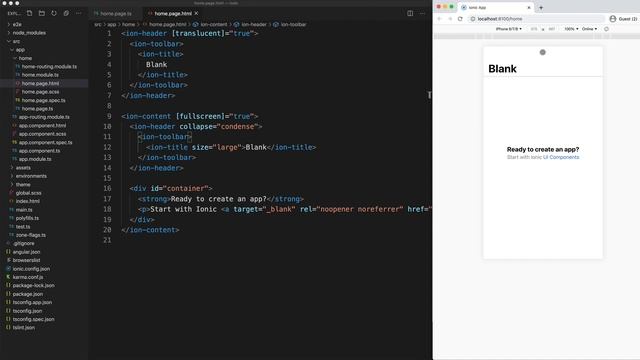
Task: Open the iPhone device selector dropdown
Action: tap(509, 29)
